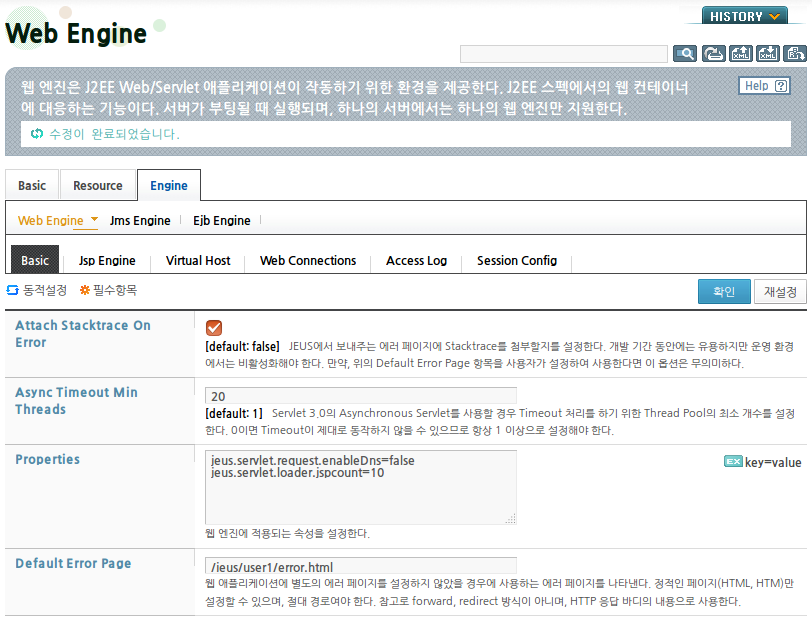Screen dimensions: 812x621
Task: Switch to the Resource tab
Action: coord(98,185)
